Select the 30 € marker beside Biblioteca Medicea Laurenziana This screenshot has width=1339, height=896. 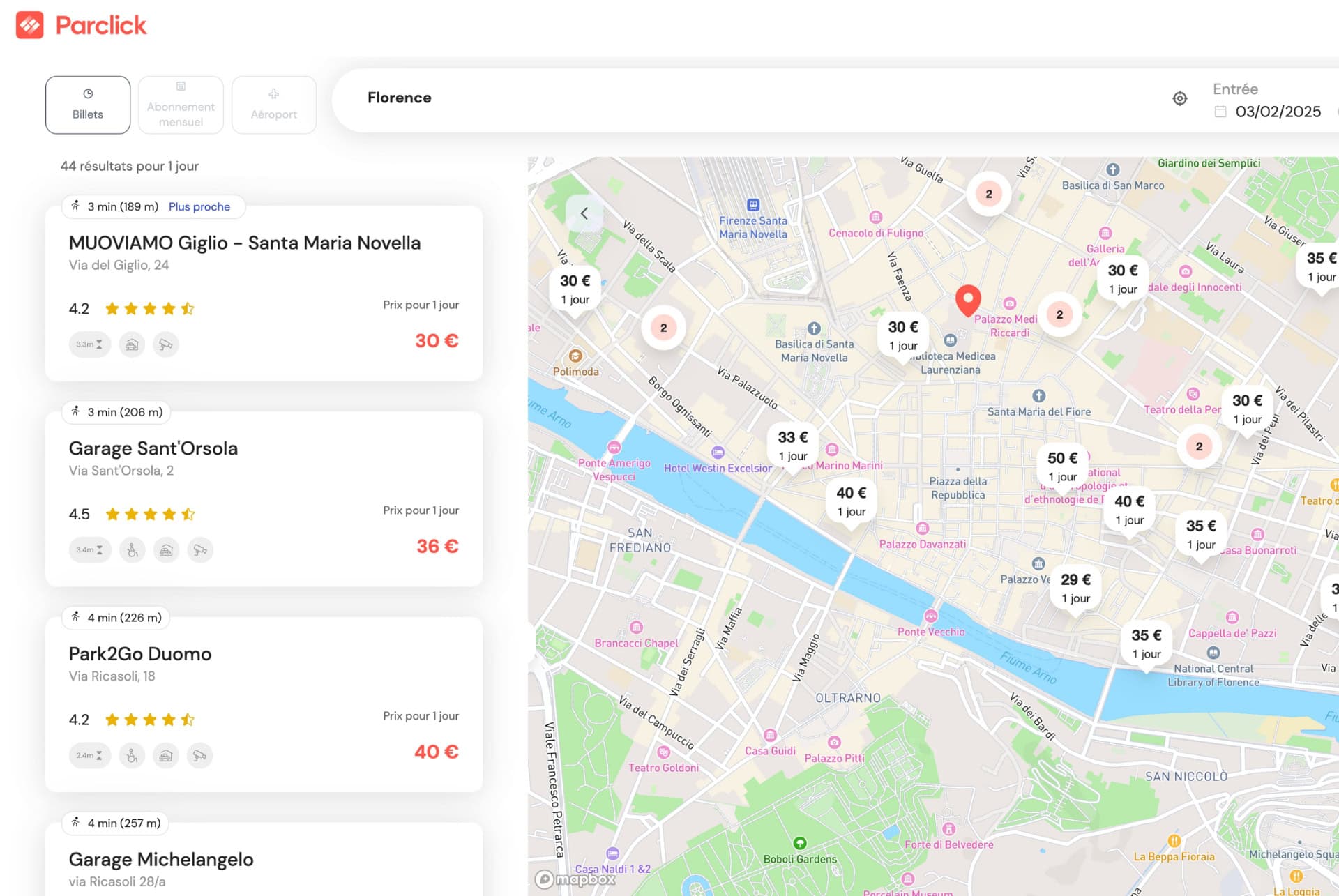903,336
